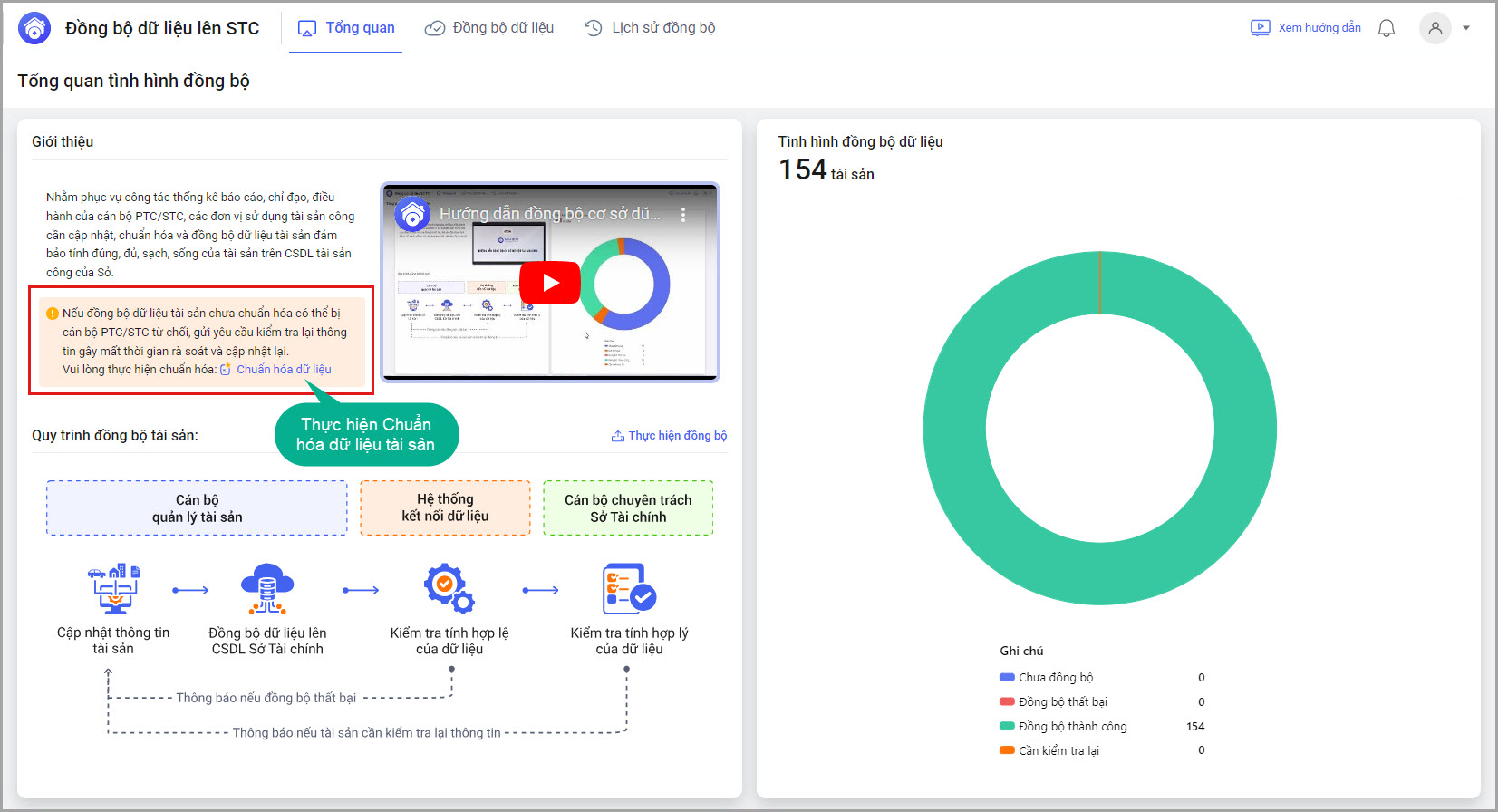Click the blue Chưa đồng bộ legend swatch

click(1007, 677)
